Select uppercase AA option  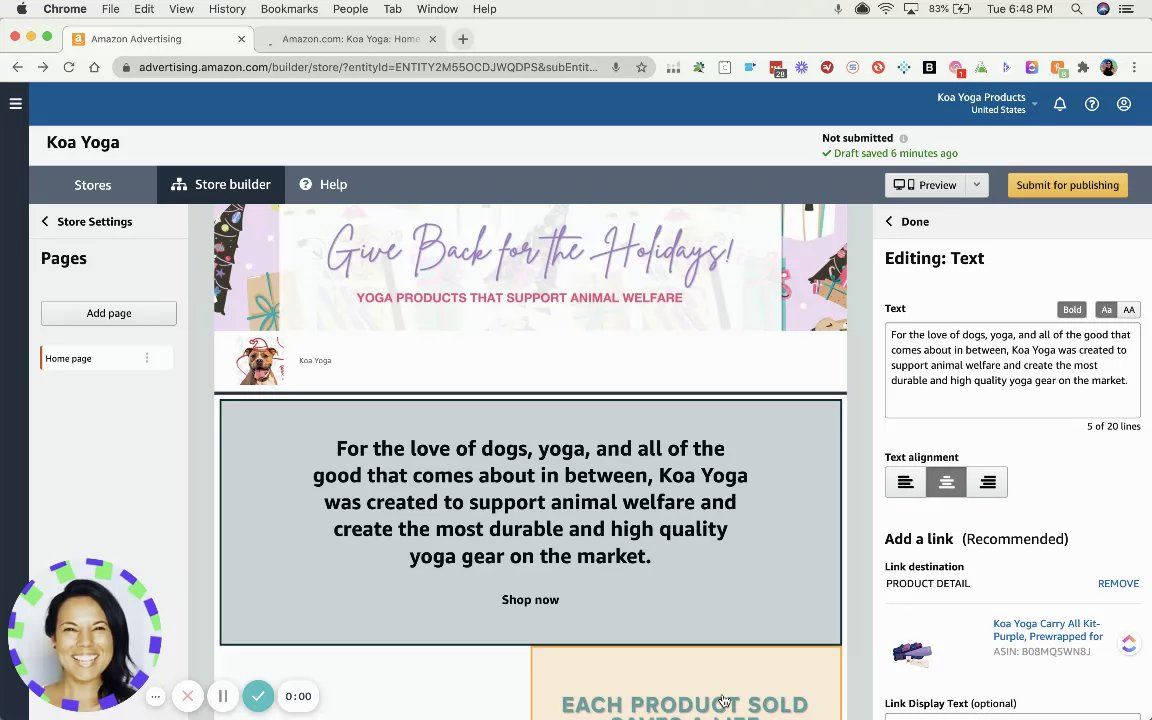pos(1128,309)
